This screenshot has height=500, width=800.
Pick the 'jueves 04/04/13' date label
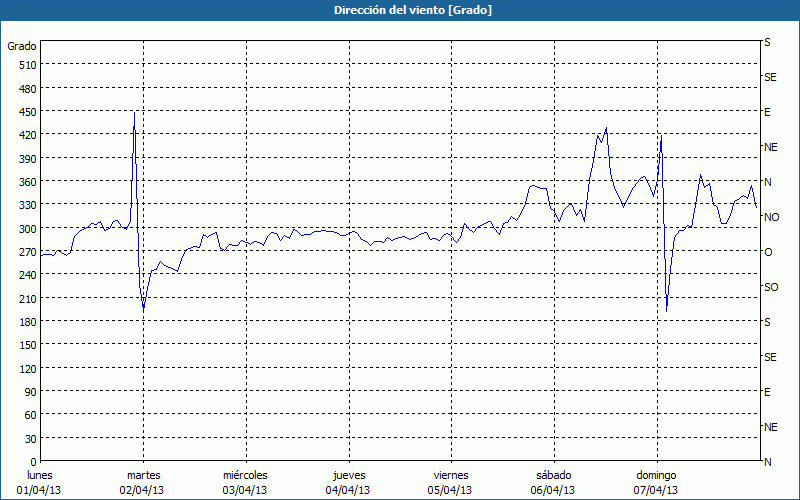point(348,482)
